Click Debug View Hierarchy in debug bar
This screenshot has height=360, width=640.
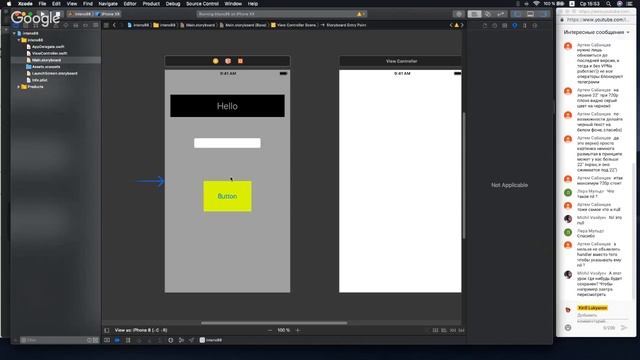coord(171,340)
